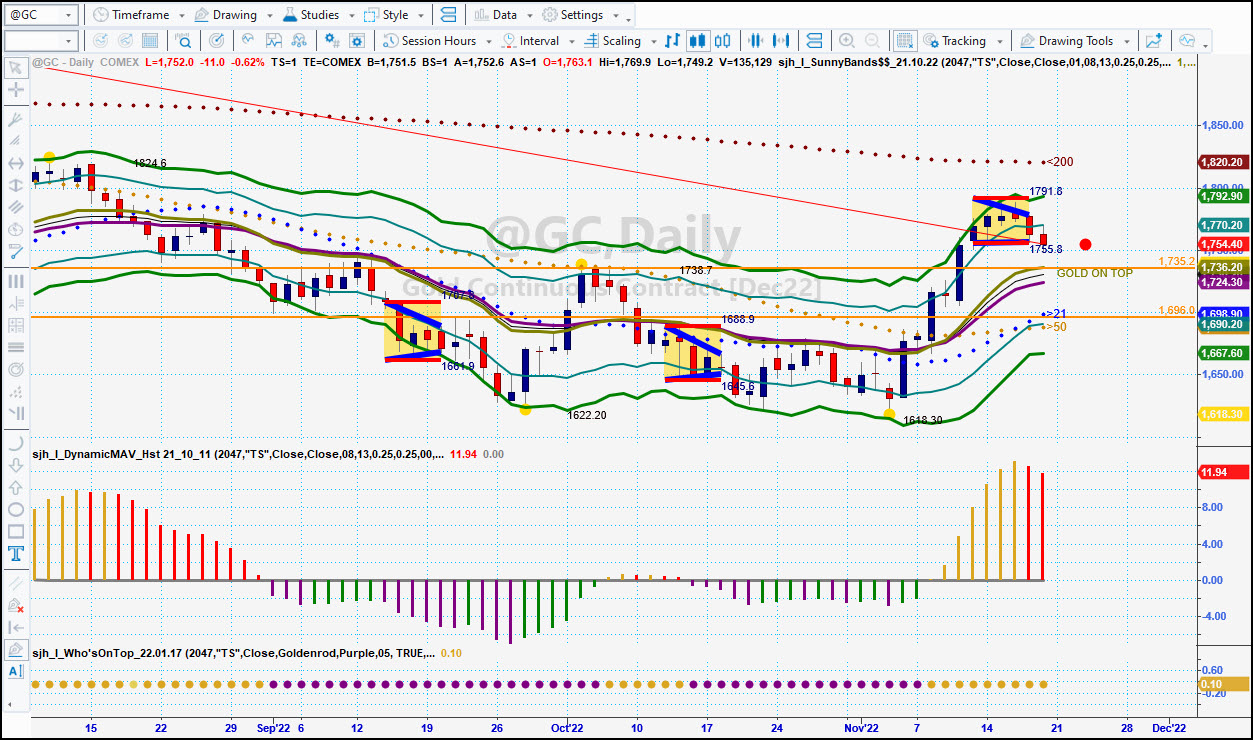The image size is (1253, 740).
Task: Open the Drawing Tools menu
Action: tap(1073, 41)
